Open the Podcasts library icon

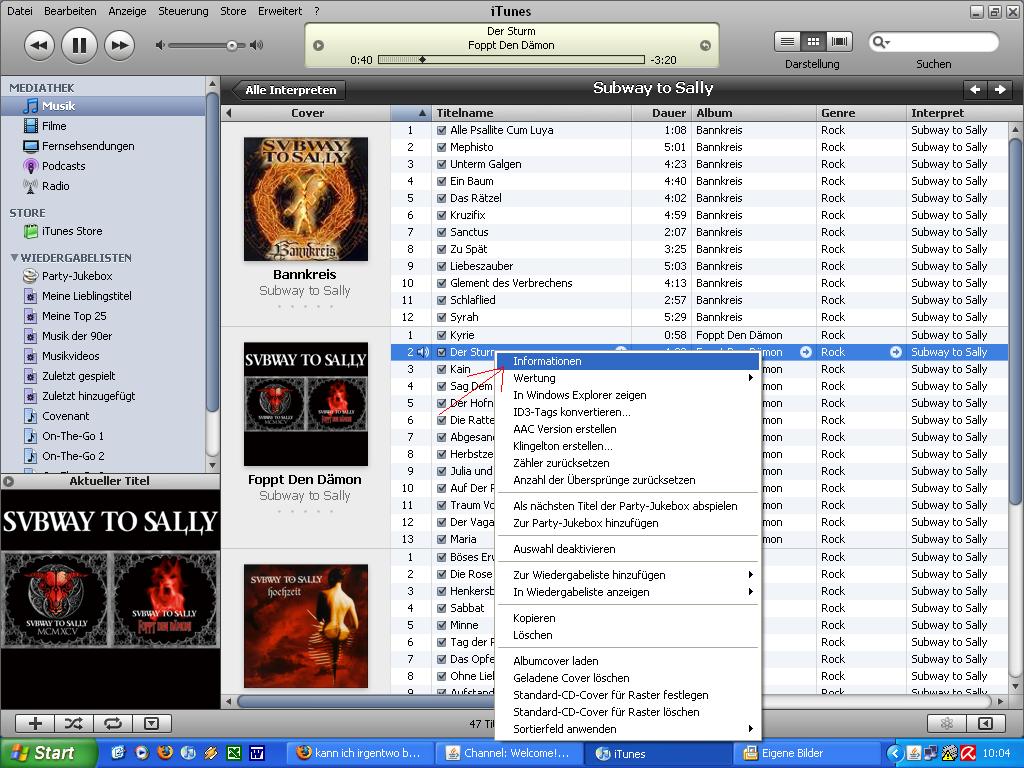[30, 166]
